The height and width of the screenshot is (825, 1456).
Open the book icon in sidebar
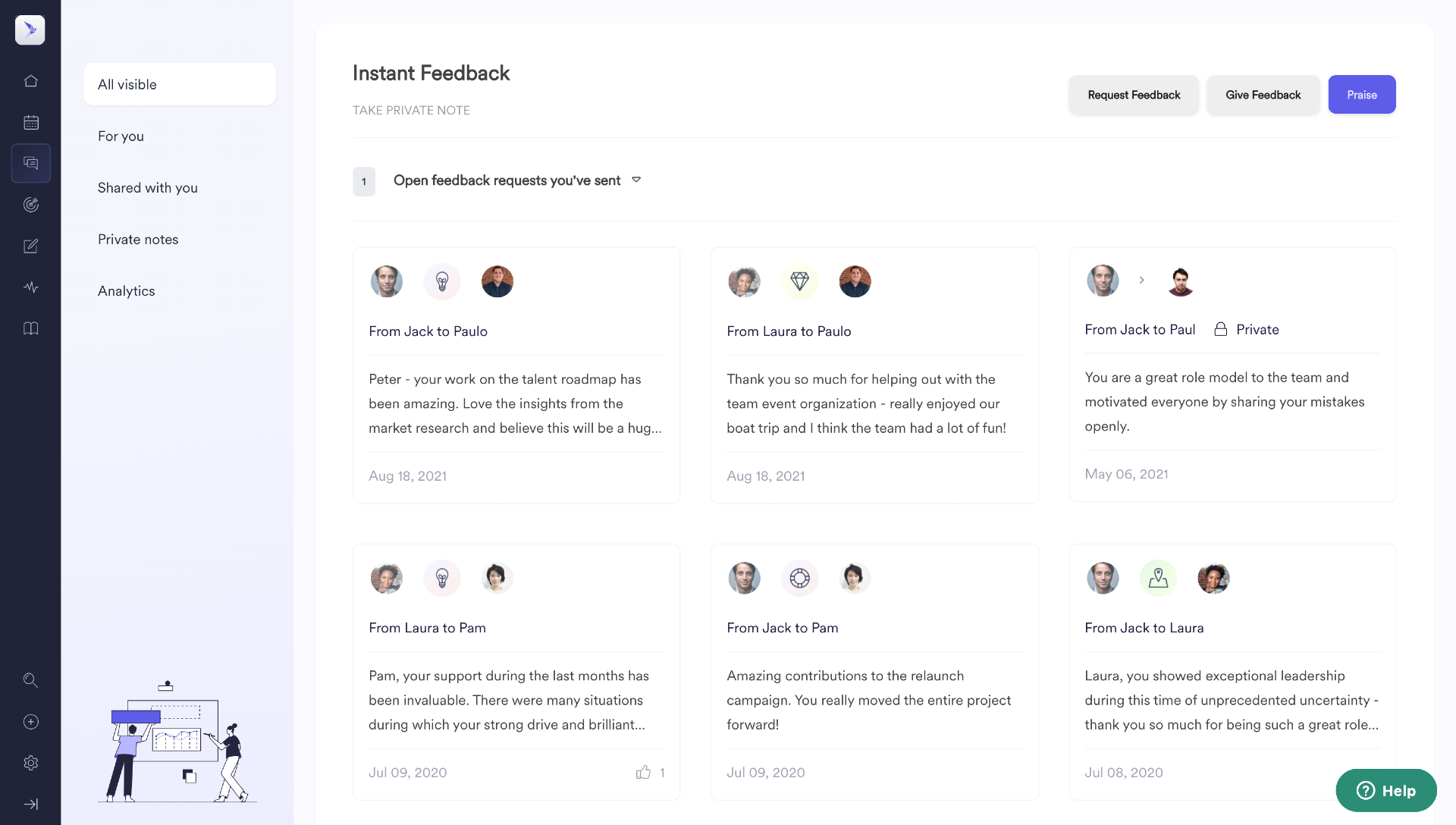[30, 328]
